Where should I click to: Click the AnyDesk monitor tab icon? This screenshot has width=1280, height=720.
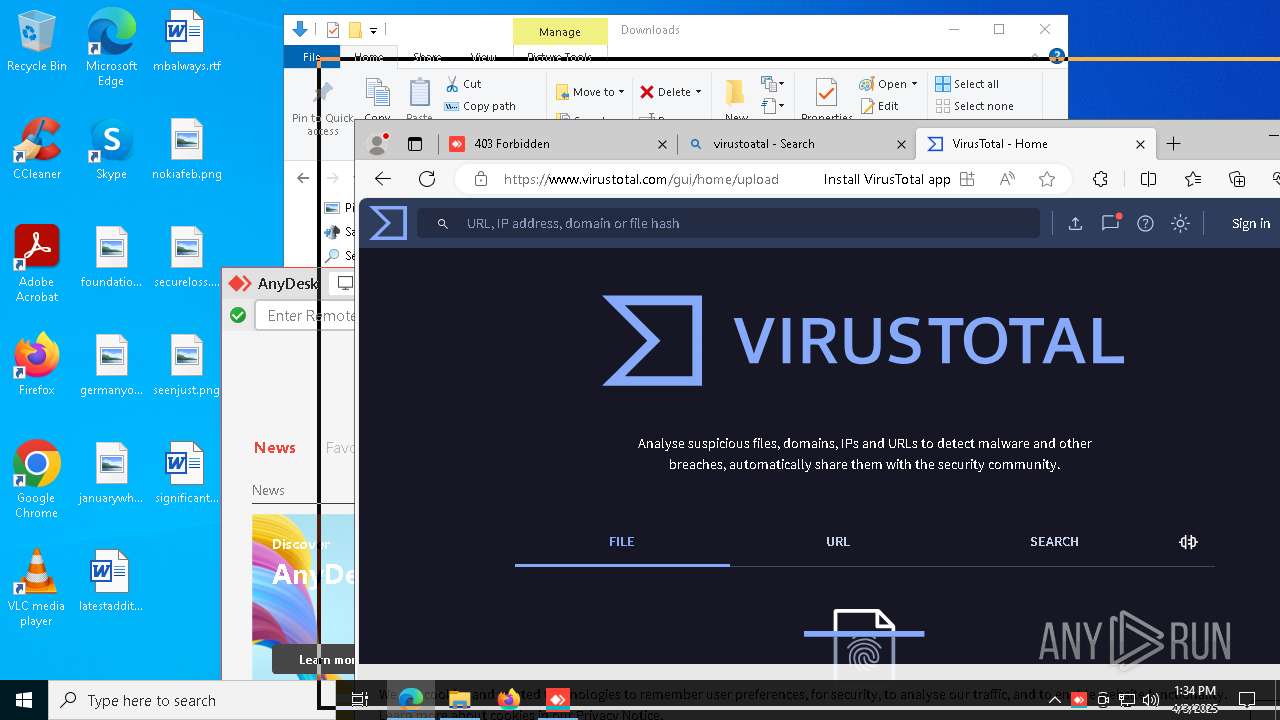coord(345,284)
